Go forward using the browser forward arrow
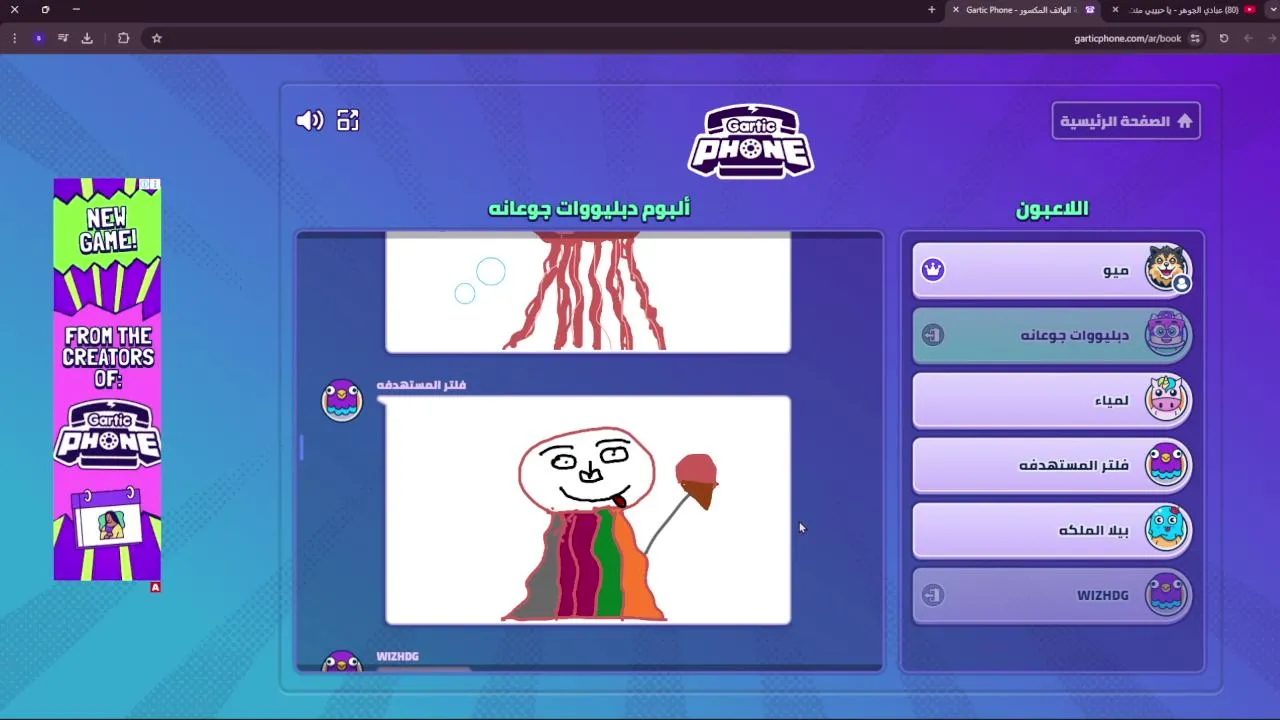1280x720 pixels. tap(1248, 38)
